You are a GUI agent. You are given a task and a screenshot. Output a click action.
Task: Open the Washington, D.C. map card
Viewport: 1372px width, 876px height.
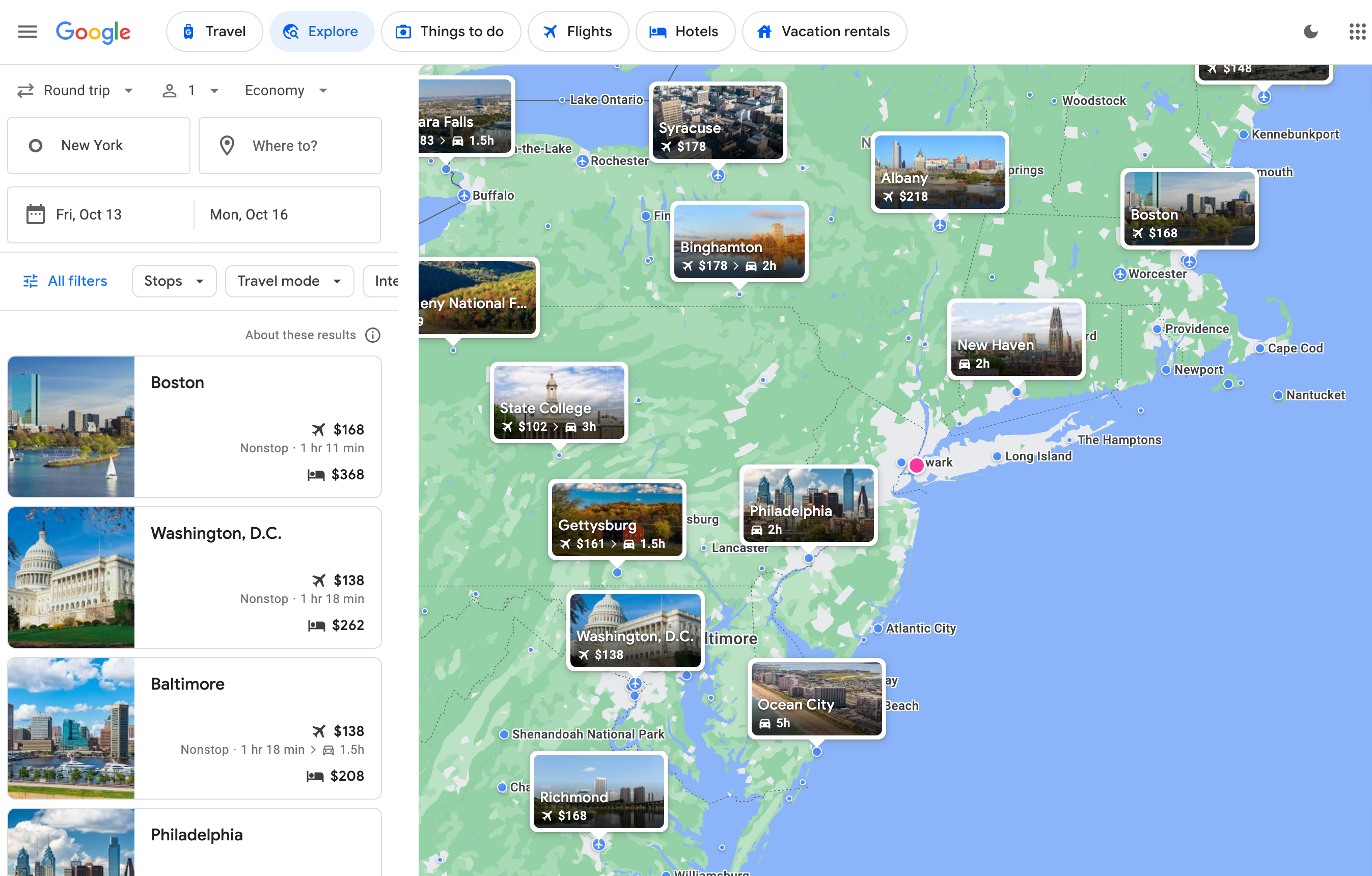pyautogui.click(x=635, y=631)
